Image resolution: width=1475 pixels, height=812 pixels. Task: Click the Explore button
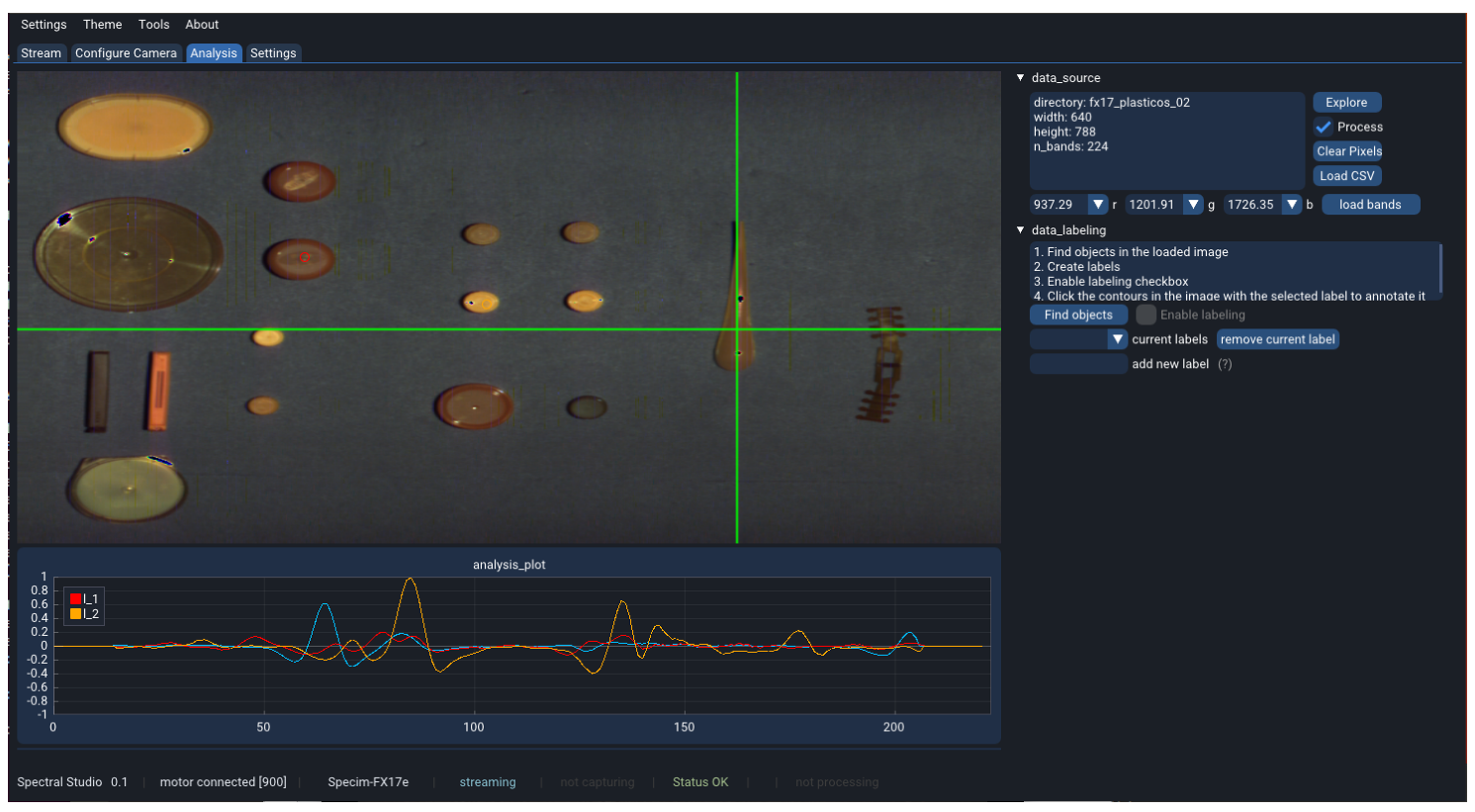[x=1345, y=103]
